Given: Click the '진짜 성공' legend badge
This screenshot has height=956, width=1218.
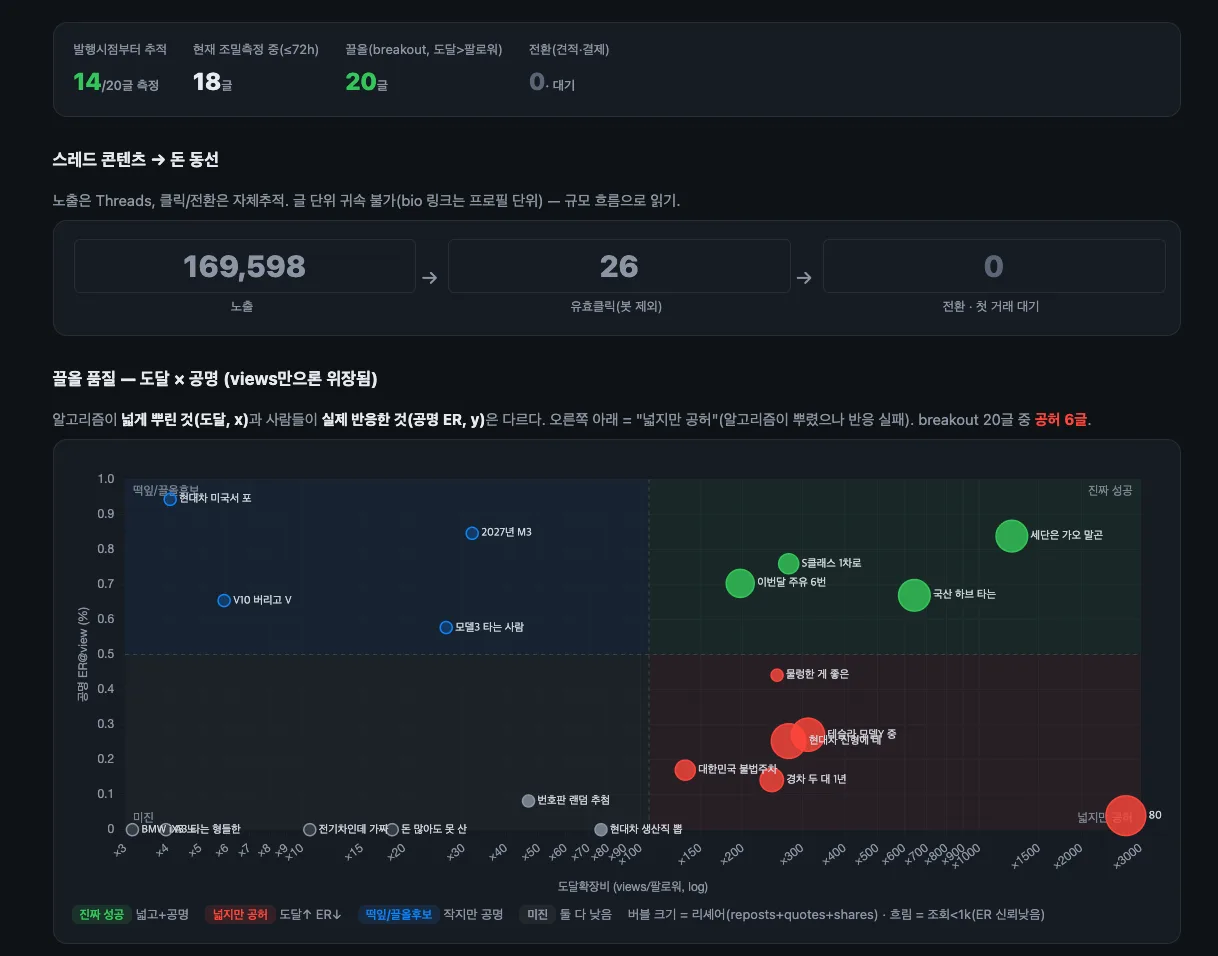Looking at the screenshot, I should tap(100, 914).
